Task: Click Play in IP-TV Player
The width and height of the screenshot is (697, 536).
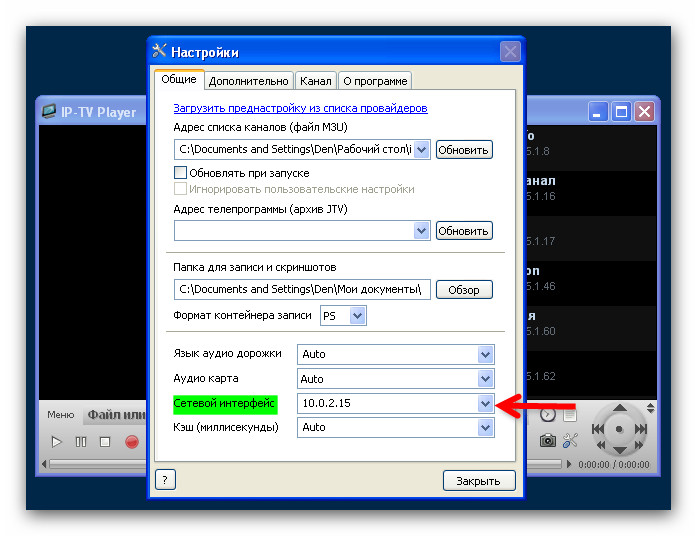Action: (56, 442)
